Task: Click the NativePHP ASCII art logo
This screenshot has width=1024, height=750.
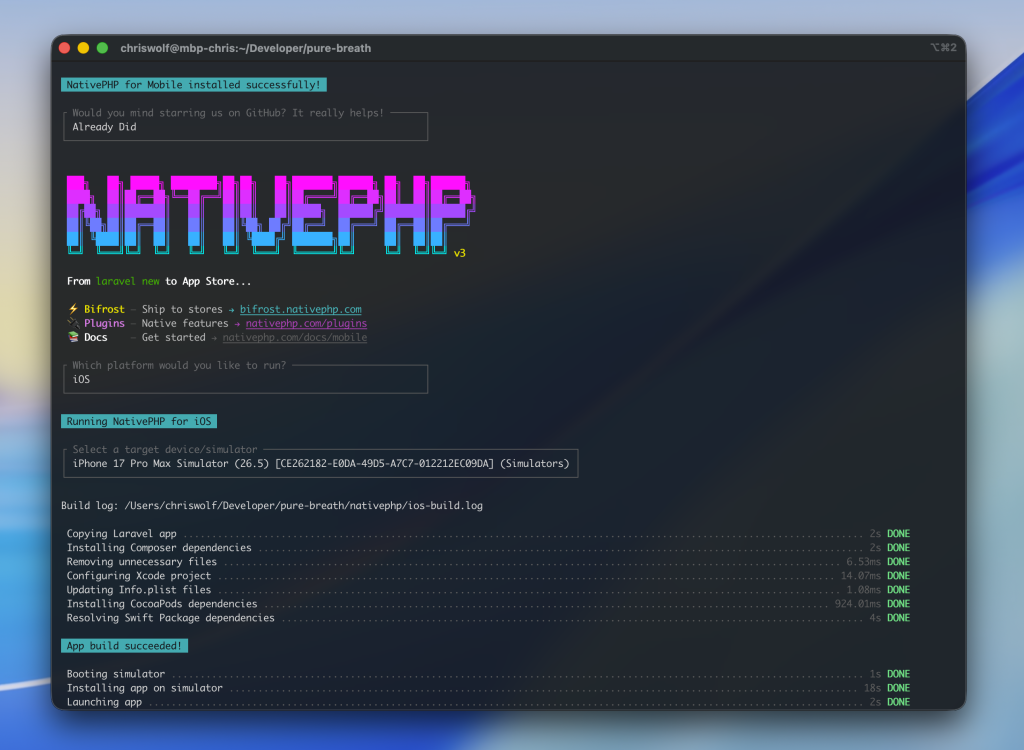Action: click(270, 214)
